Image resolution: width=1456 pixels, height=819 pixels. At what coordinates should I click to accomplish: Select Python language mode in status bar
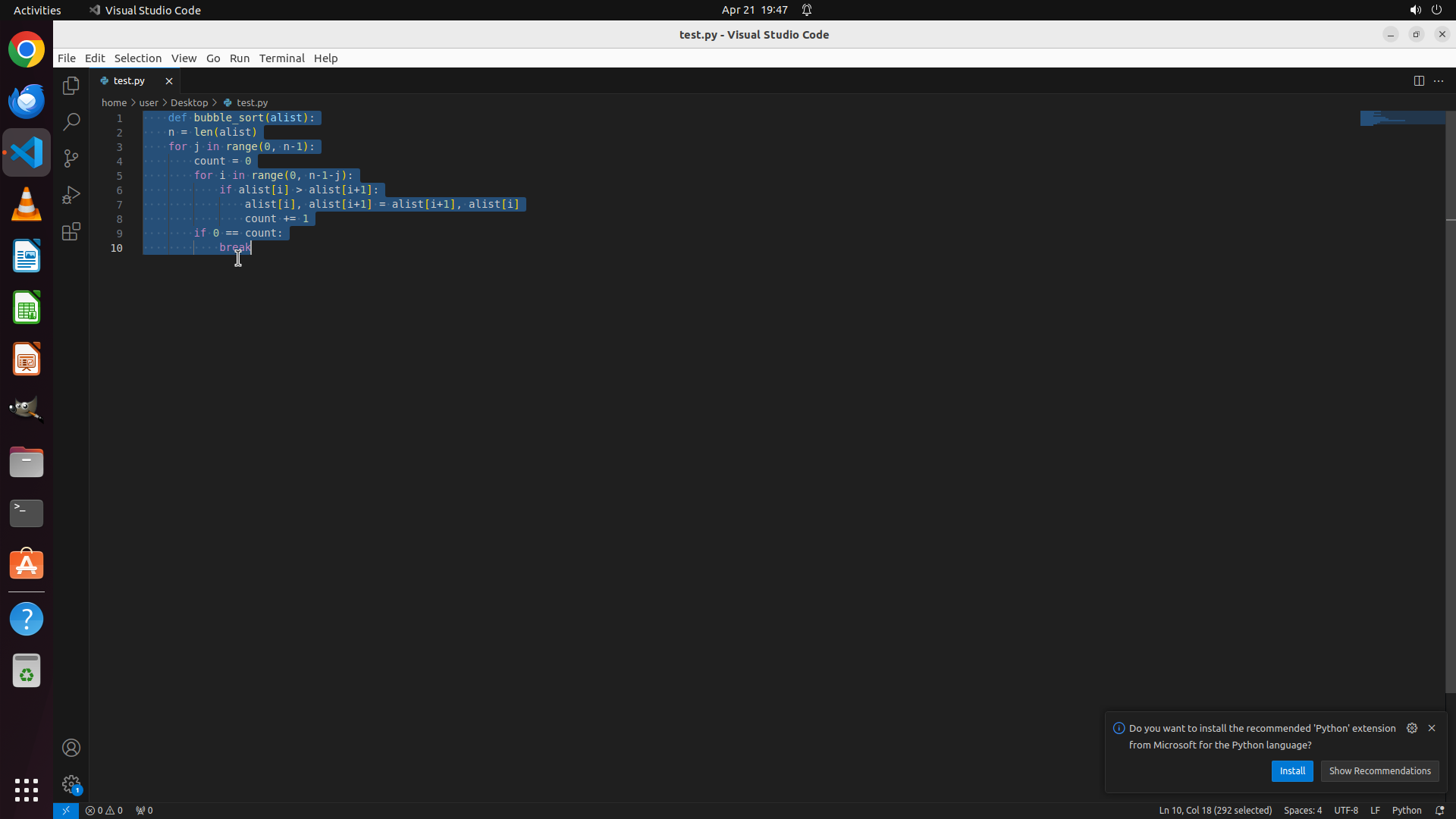(1406, 810)
